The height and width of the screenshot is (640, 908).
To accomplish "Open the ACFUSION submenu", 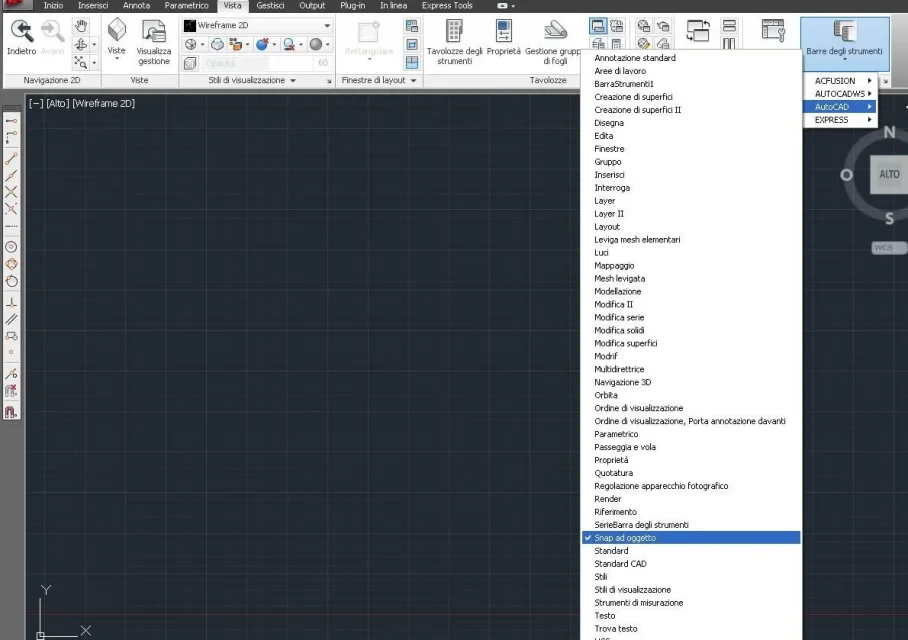I will click(x=840, y=81).
